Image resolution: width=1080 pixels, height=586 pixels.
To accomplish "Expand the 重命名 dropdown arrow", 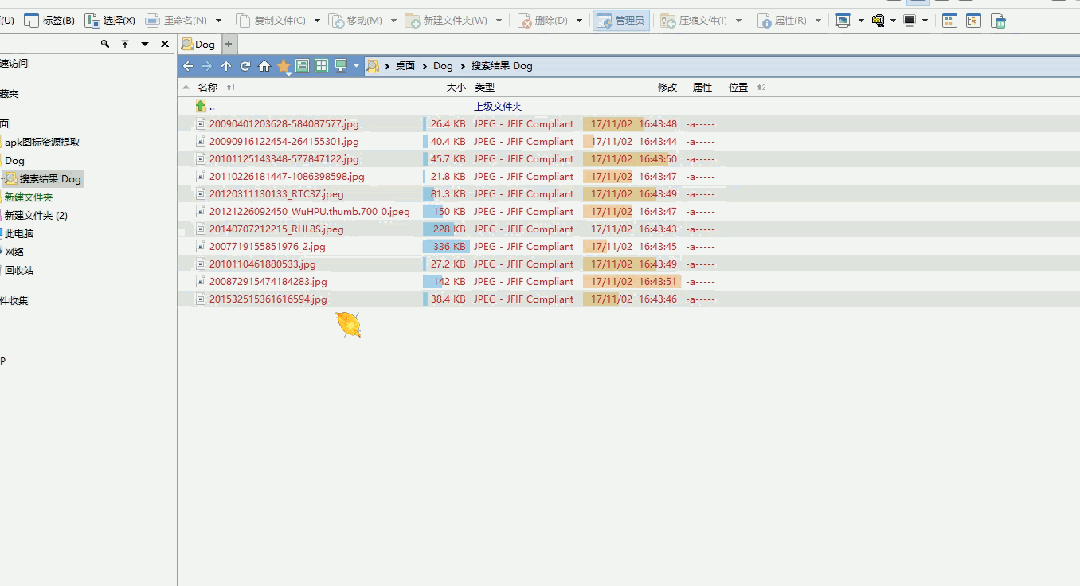I will (x=218, y=21).
